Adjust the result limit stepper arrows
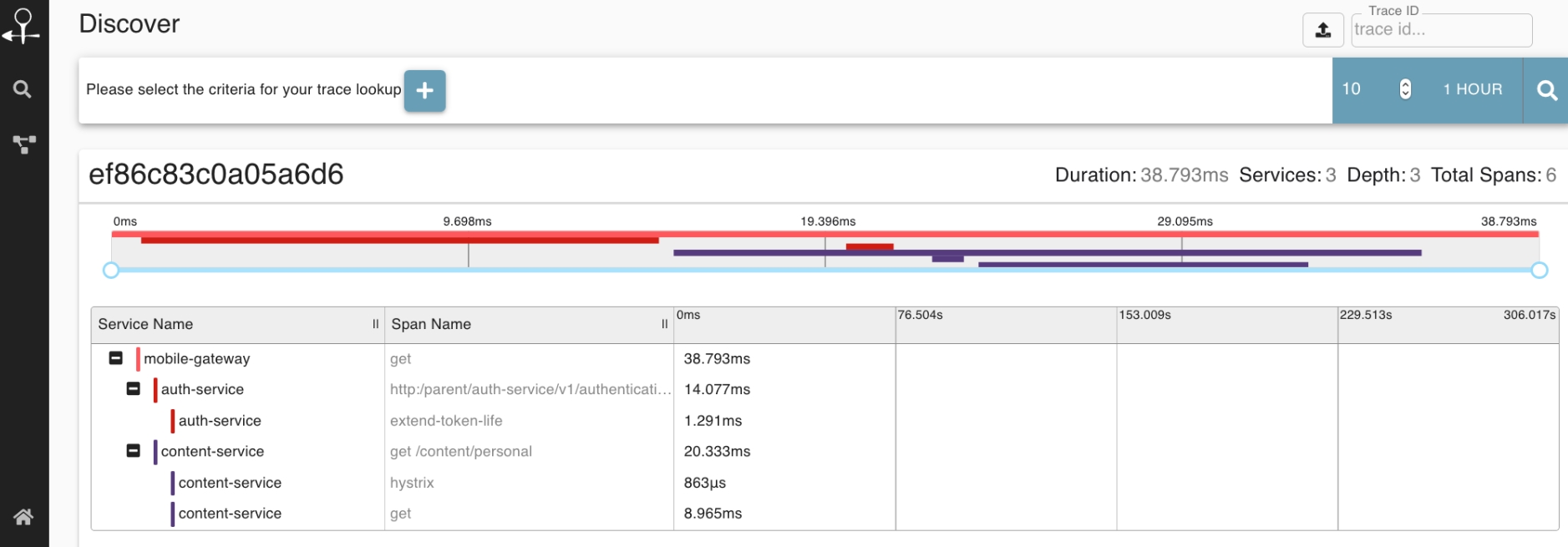This screenshot has width=1568, height=547. pyautogui.click(x=1405, y=89)
